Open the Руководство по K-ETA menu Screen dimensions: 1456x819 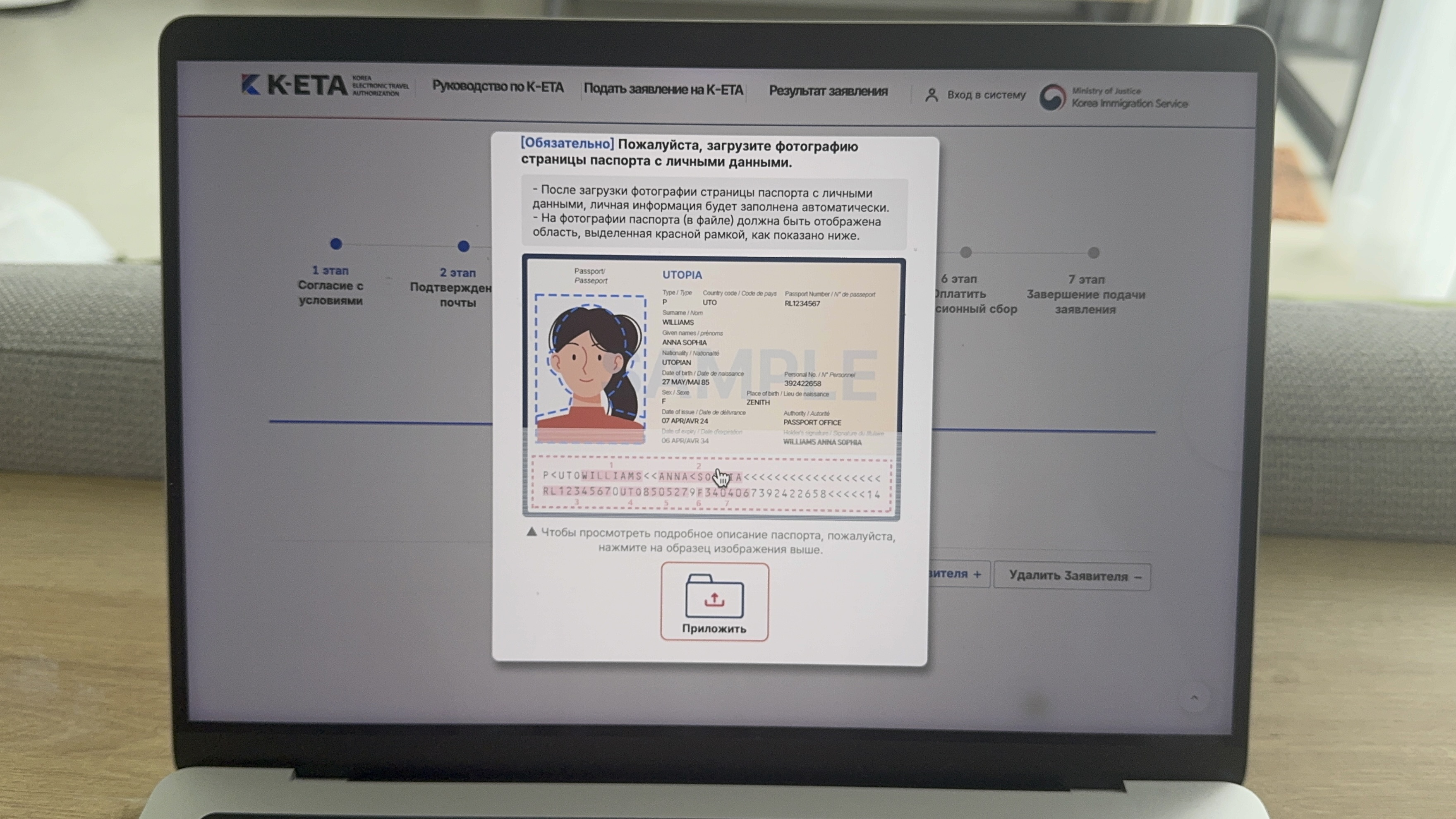498,86
